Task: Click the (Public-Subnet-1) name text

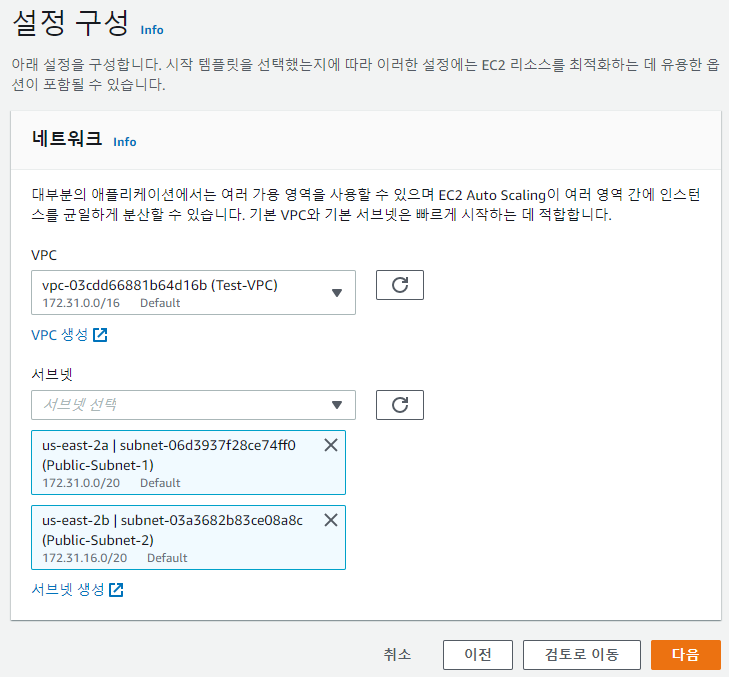Action: coord(98,465)
